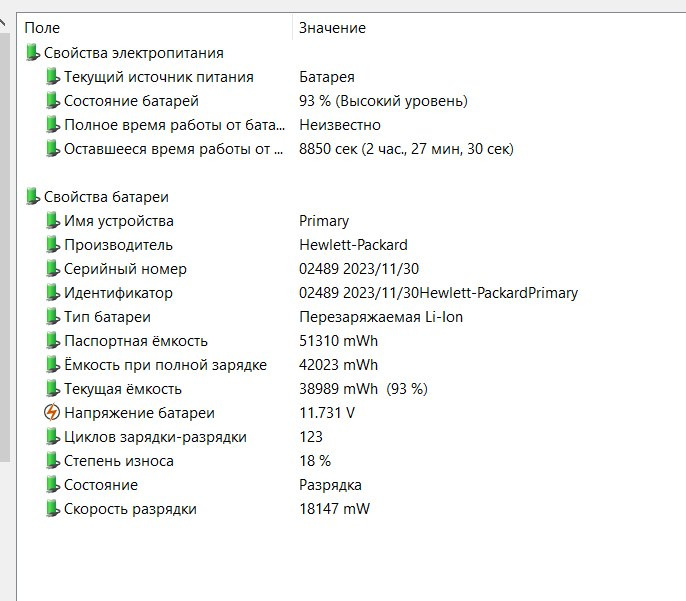Click the 'Перезаряжаемая Li-Ion' battery type value
This screenshot has height=601, width=686.
[381, 317]
